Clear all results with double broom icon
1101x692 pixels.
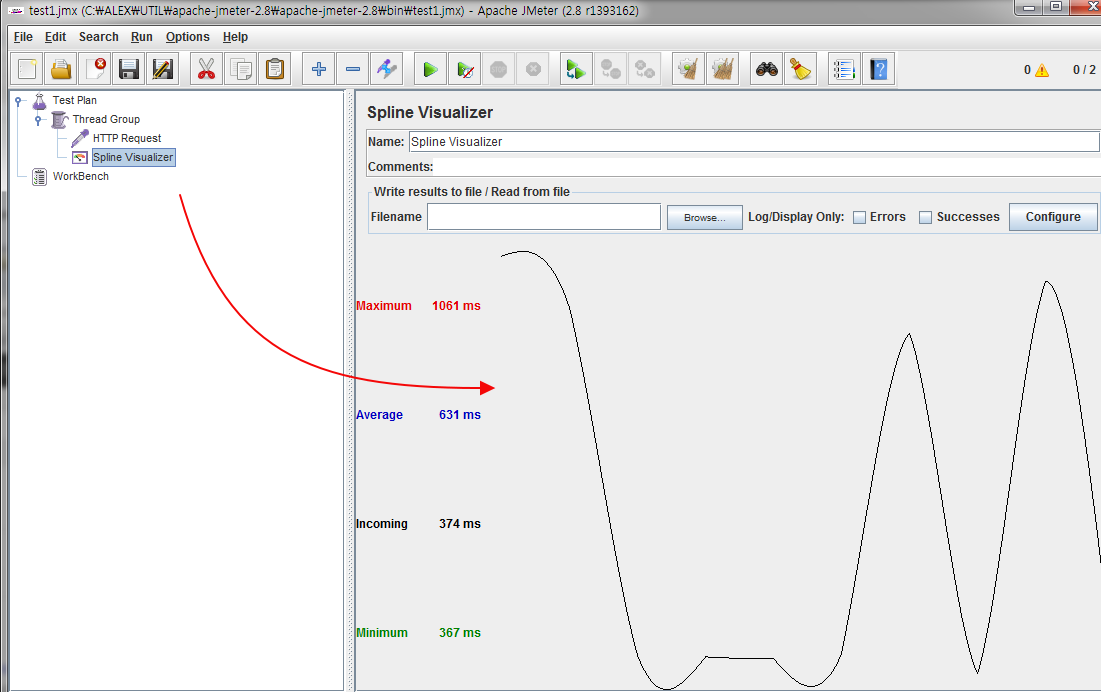click(x=722, y=69)
